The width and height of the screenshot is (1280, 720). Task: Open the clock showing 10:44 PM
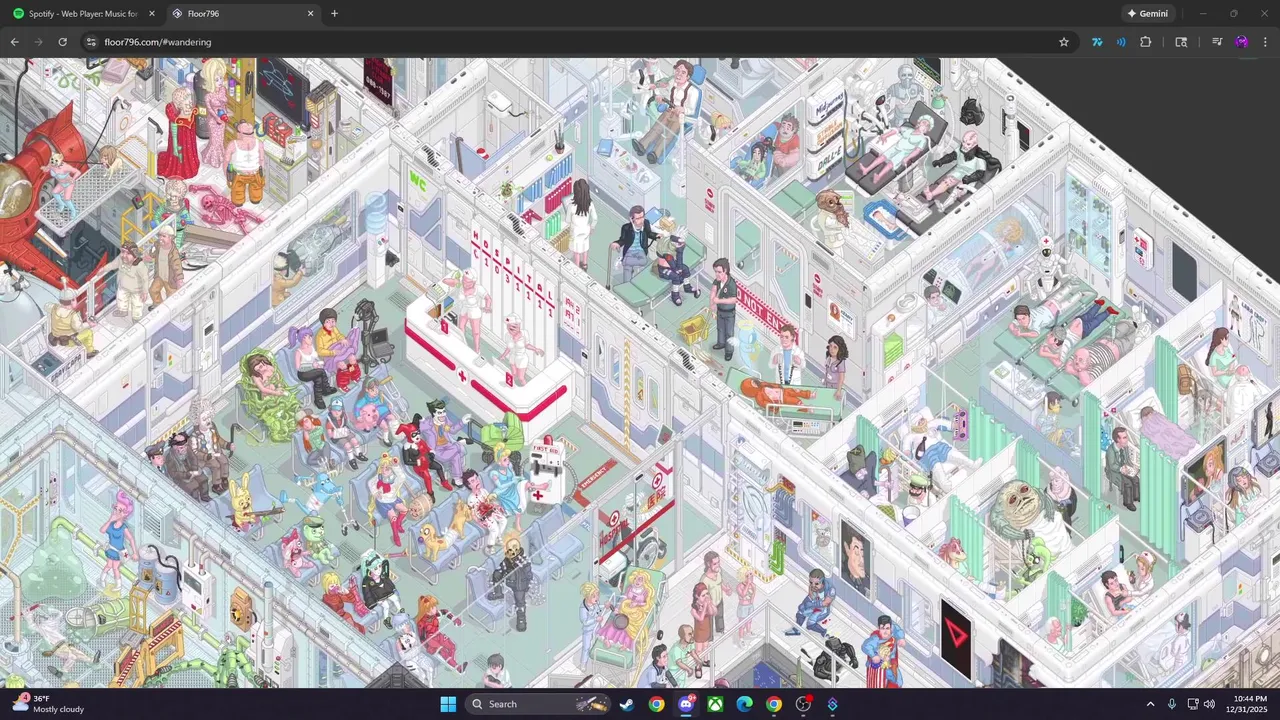(x=1250, y=704)
